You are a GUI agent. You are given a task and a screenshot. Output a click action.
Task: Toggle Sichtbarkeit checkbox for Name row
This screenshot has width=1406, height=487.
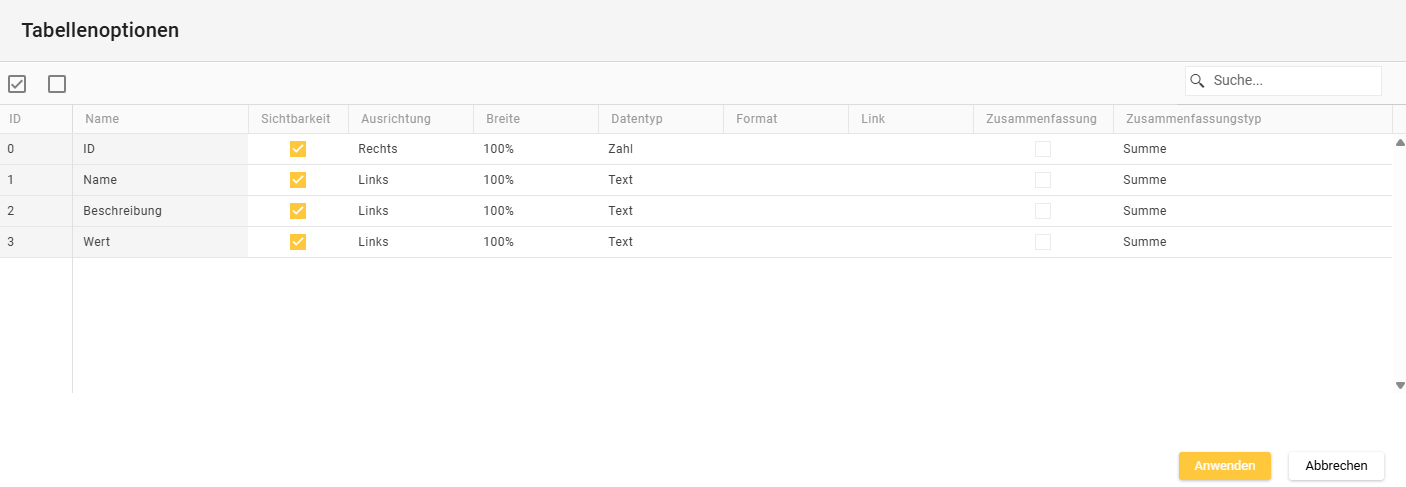pyautogui.click(x=298, y=180)
